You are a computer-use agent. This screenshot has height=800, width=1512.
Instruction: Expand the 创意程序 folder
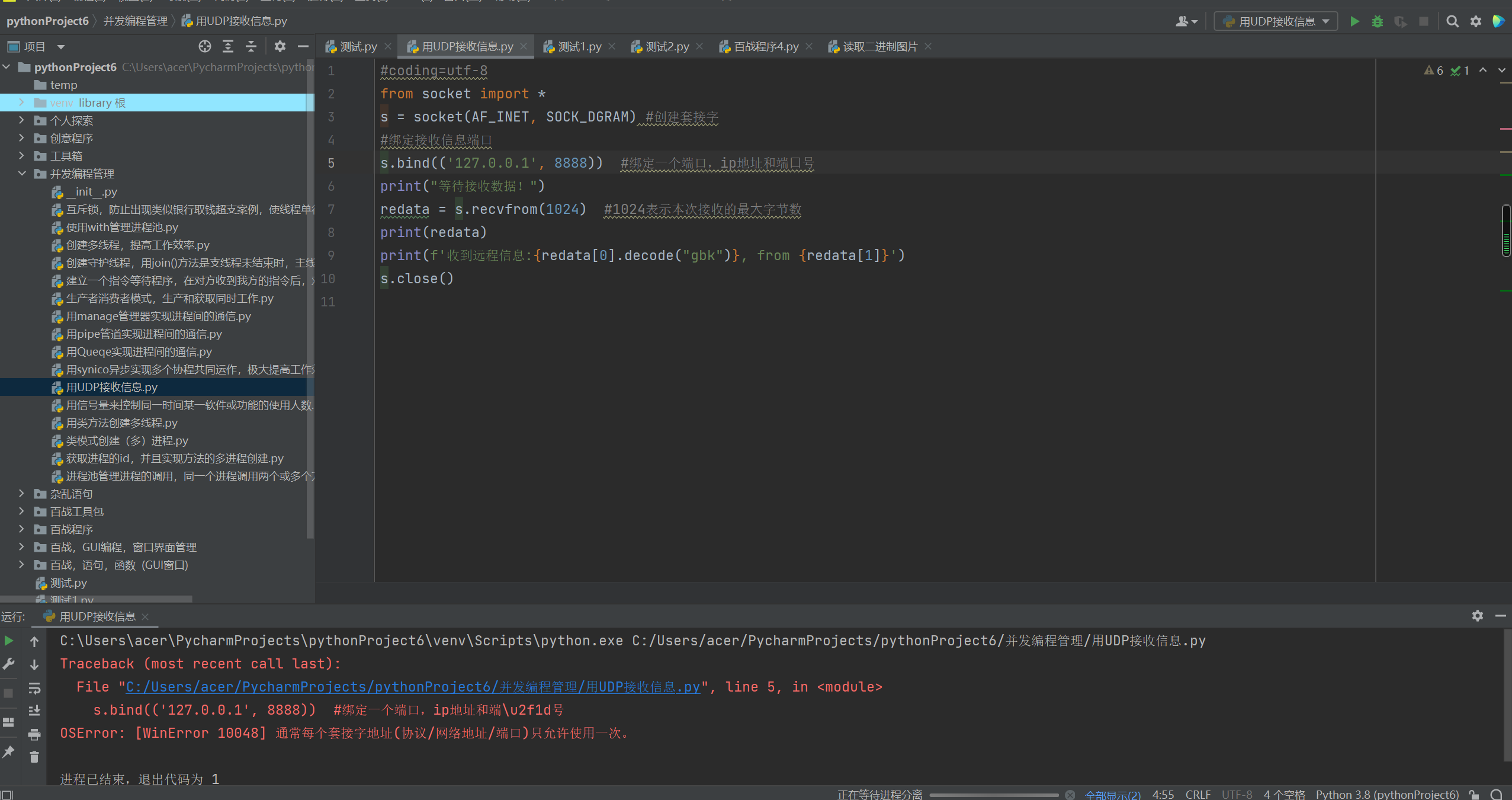coord(22,138)
